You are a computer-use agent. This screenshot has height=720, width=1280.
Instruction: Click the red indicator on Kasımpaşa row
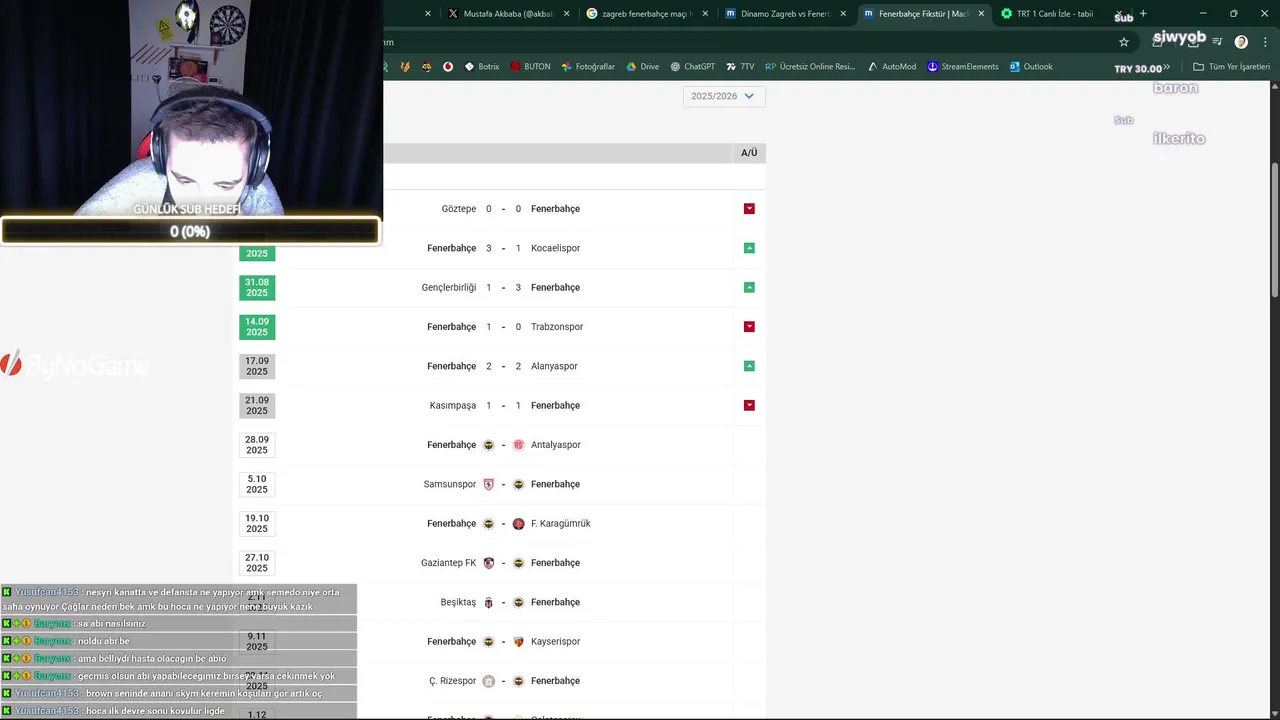[x=749, y=406]
